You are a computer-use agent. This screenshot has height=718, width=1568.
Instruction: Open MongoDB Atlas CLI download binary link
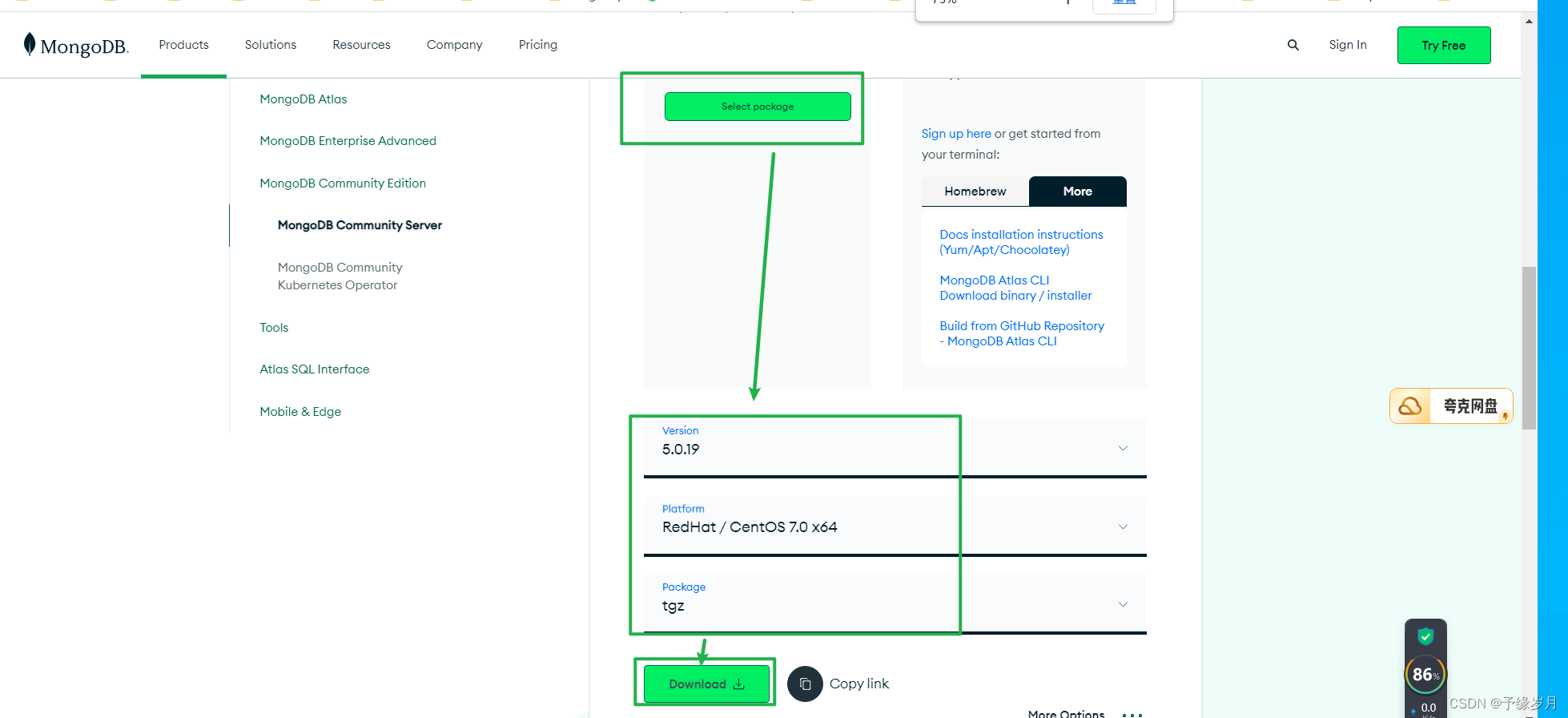click(1015, 288)
